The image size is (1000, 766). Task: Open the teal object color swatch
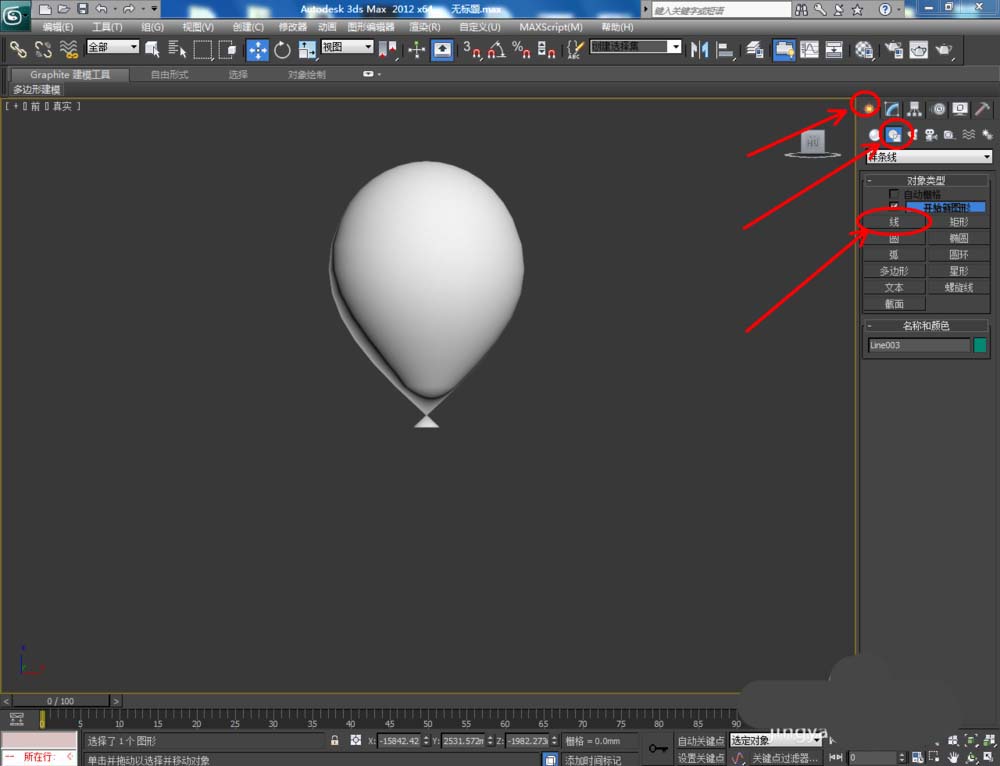980,345
